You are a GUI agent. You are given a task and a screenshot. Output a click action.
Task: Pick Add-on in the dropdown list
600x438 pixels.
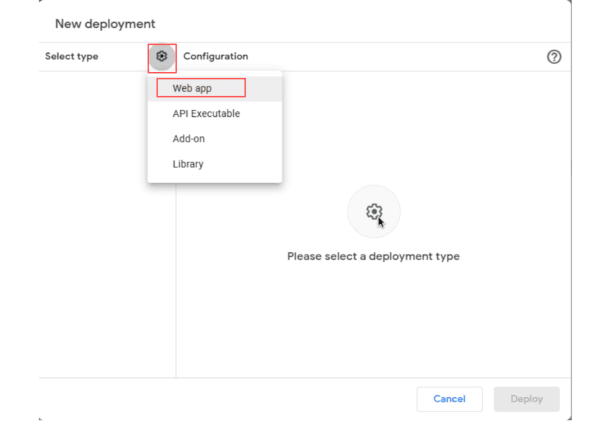(x=189, y=139)
